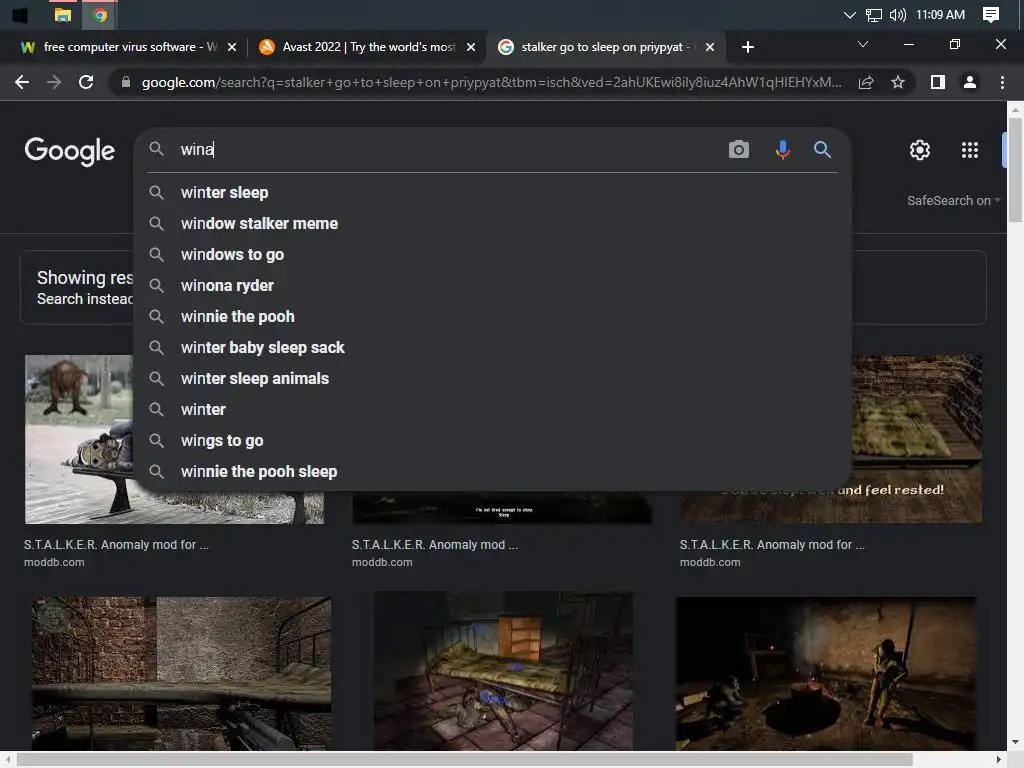
Task: Open the campfire stalkers thumbnail
Action: 827,673
